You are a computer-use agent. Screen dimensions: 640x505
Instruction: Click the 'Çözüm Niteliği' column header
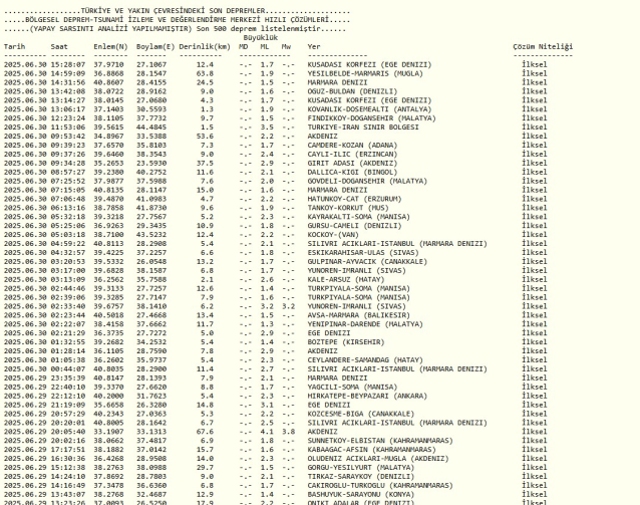543,47
